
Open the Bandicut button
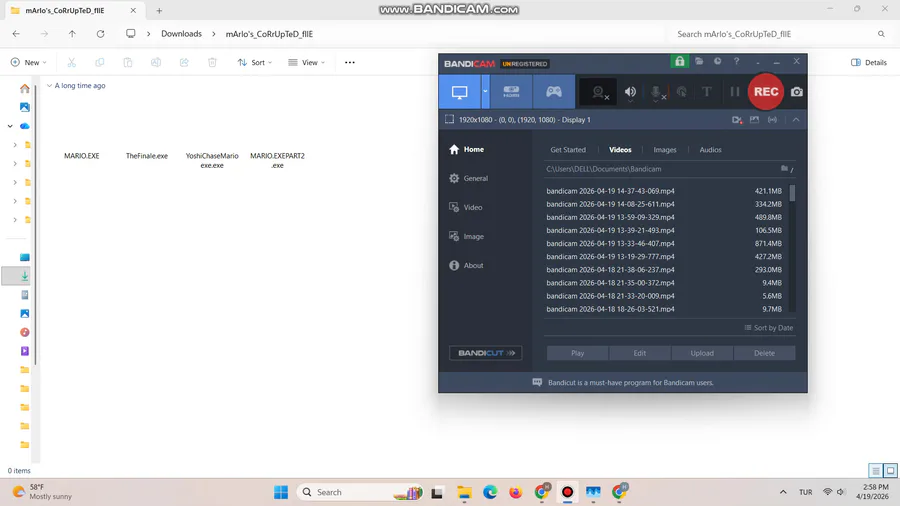(x=486, y=353)
